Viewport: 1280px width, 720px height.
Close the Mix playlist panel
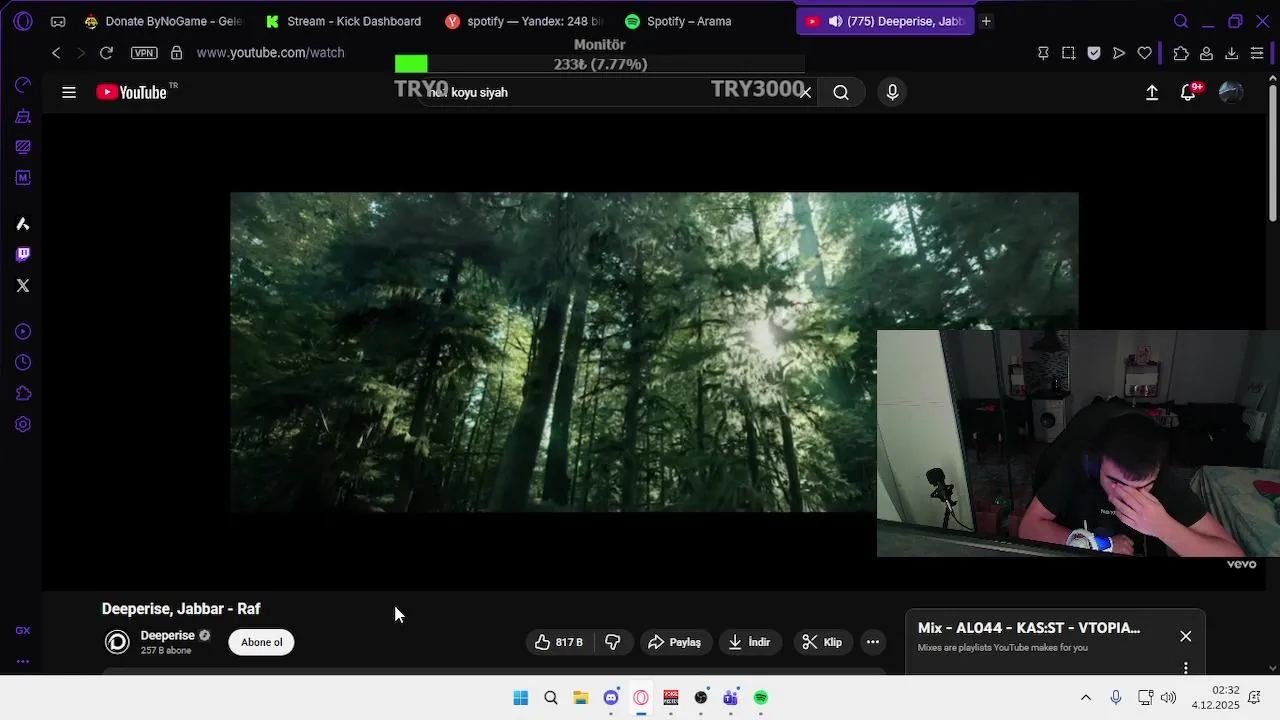pyautogui.click(x=1186, y=636)
